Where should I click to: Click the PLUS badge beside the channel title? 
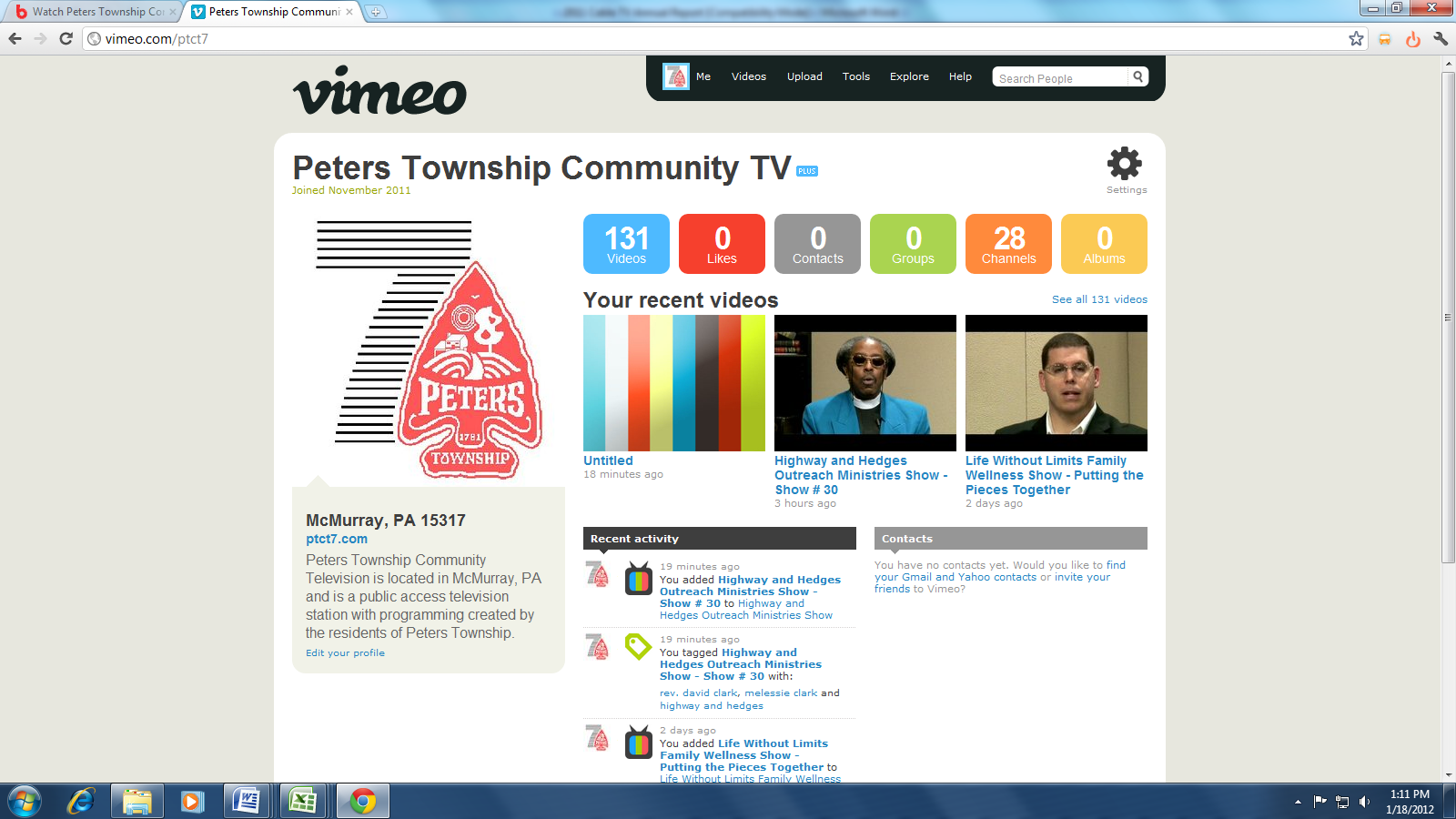pyautogui.click(x=807, y=171)
